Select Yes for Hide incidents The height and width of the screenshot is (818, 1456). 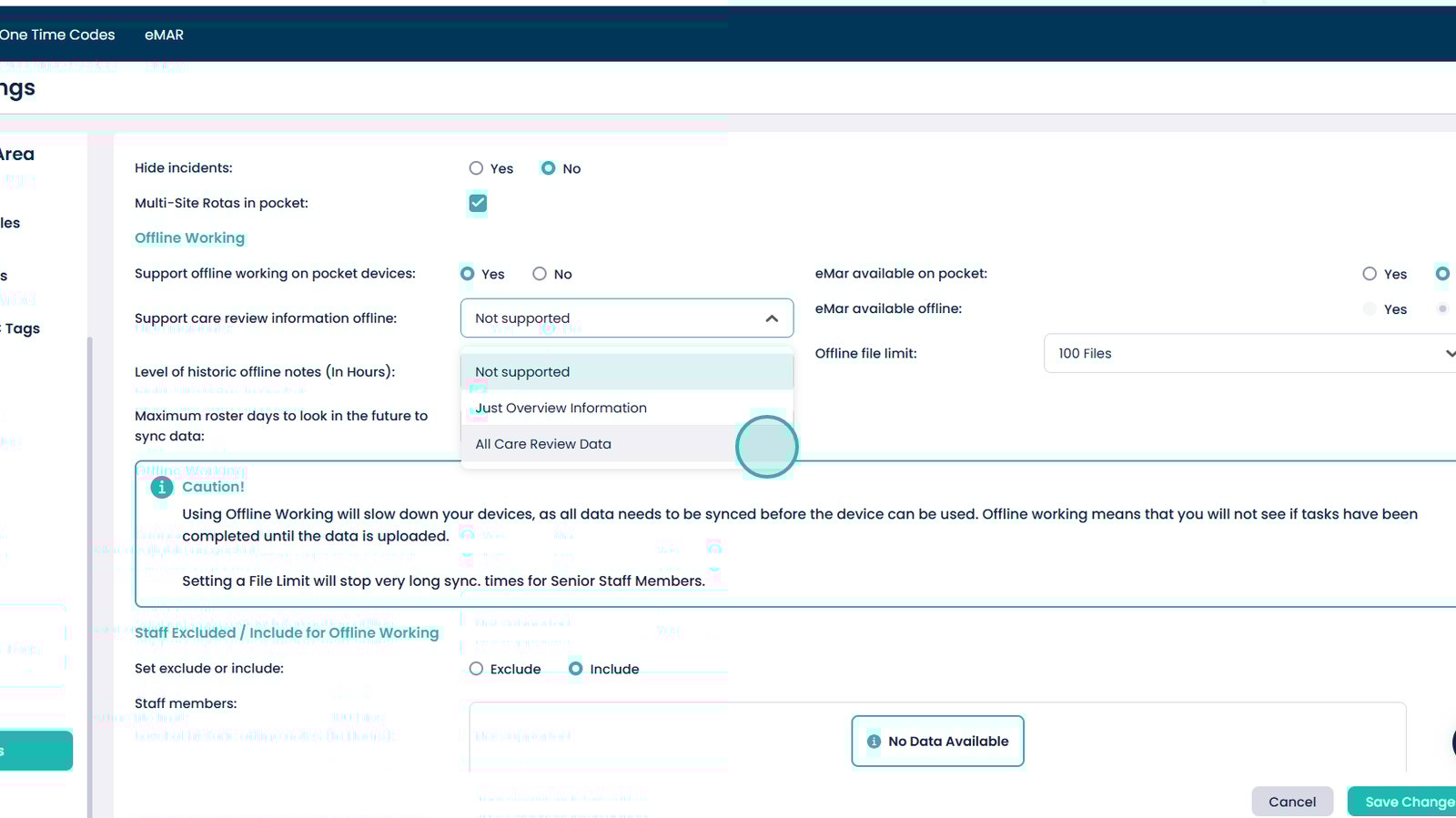click(x=476, y=168)
